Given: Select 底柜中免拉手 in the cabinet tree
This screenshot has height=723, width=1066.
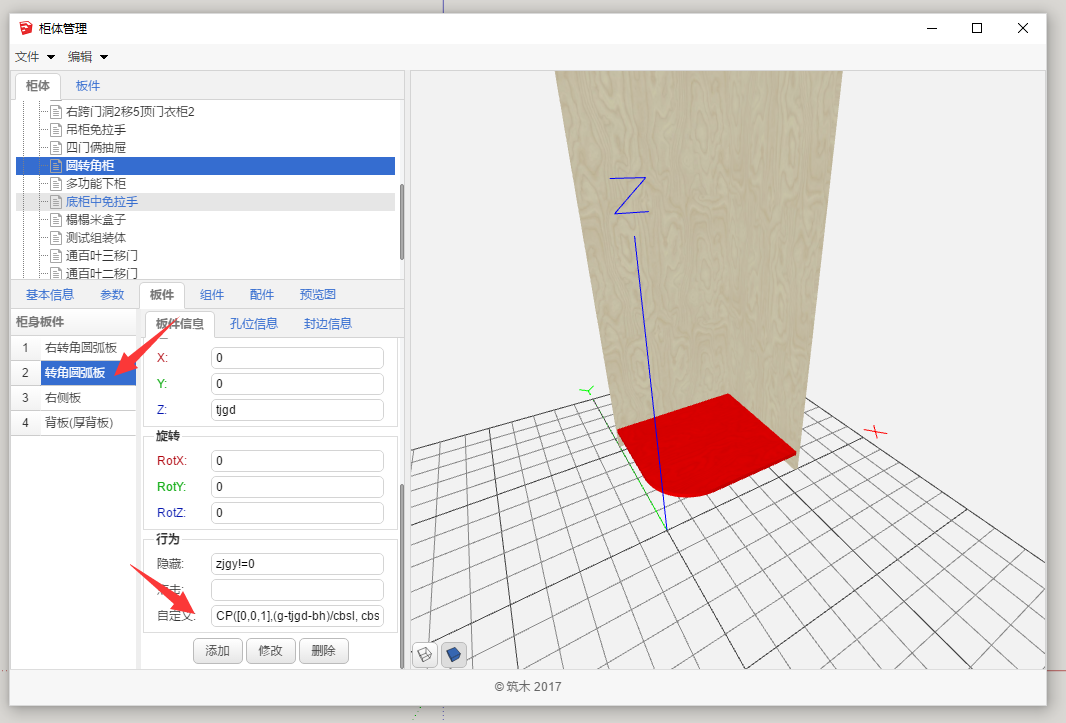Looking at the screenshot, I should click(102, 202).
